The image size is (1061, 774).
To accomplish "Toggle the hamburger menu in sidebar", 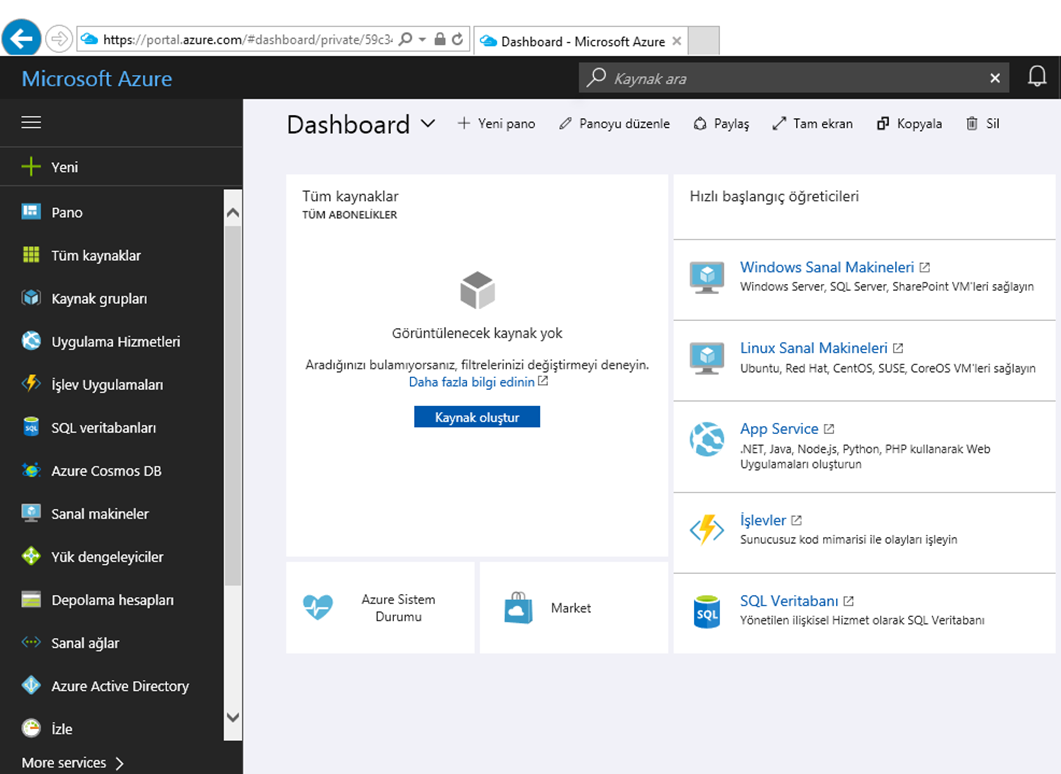I will [x=31, y=122].
